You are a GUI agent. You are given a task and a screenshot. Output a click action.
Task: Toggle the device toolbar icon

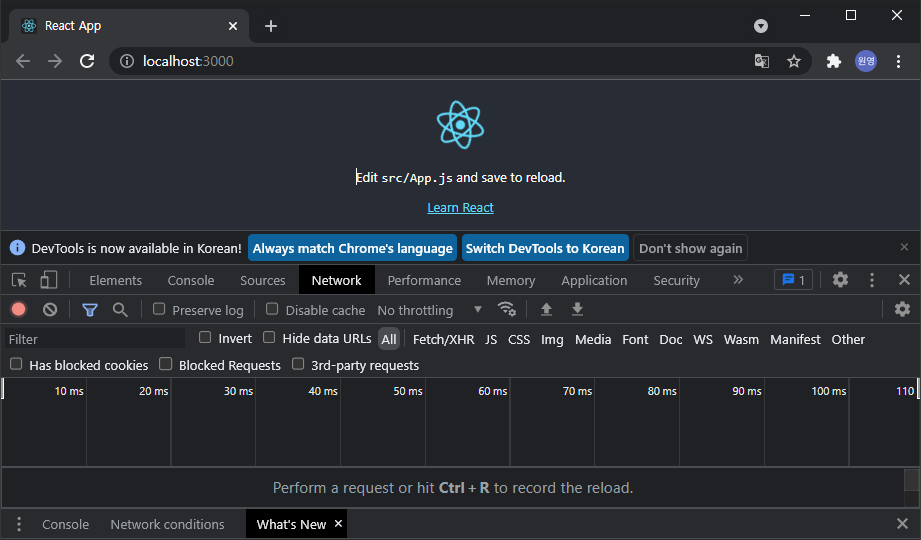[49, 280]
